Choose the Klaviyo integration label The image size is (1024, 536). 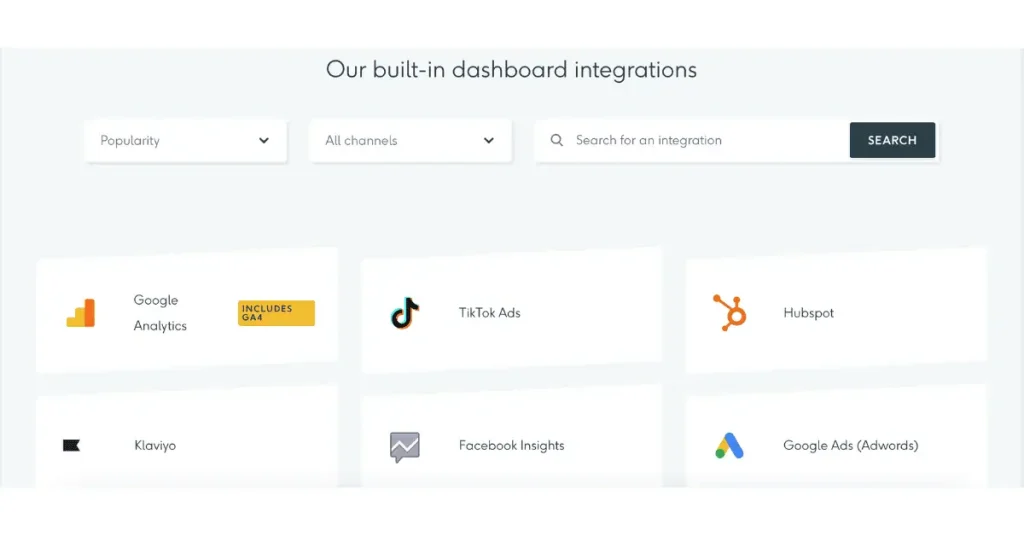tap(155, 446)
